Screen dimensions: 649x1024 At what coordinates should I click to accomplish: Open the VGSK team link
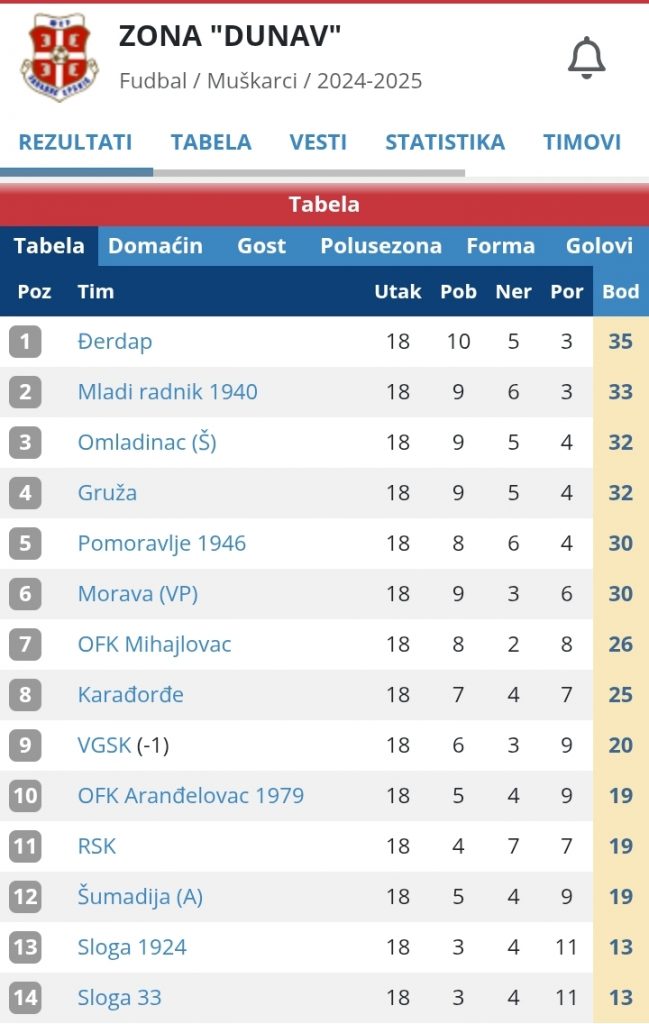pos(104,745)
